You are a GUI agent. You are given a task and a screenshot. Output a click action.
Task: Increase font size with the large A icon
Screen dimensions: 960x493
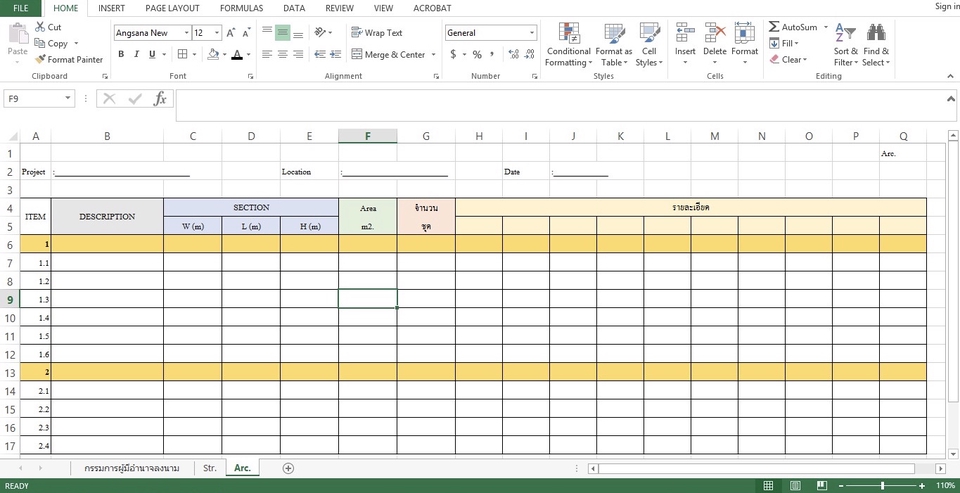(231, 33)
